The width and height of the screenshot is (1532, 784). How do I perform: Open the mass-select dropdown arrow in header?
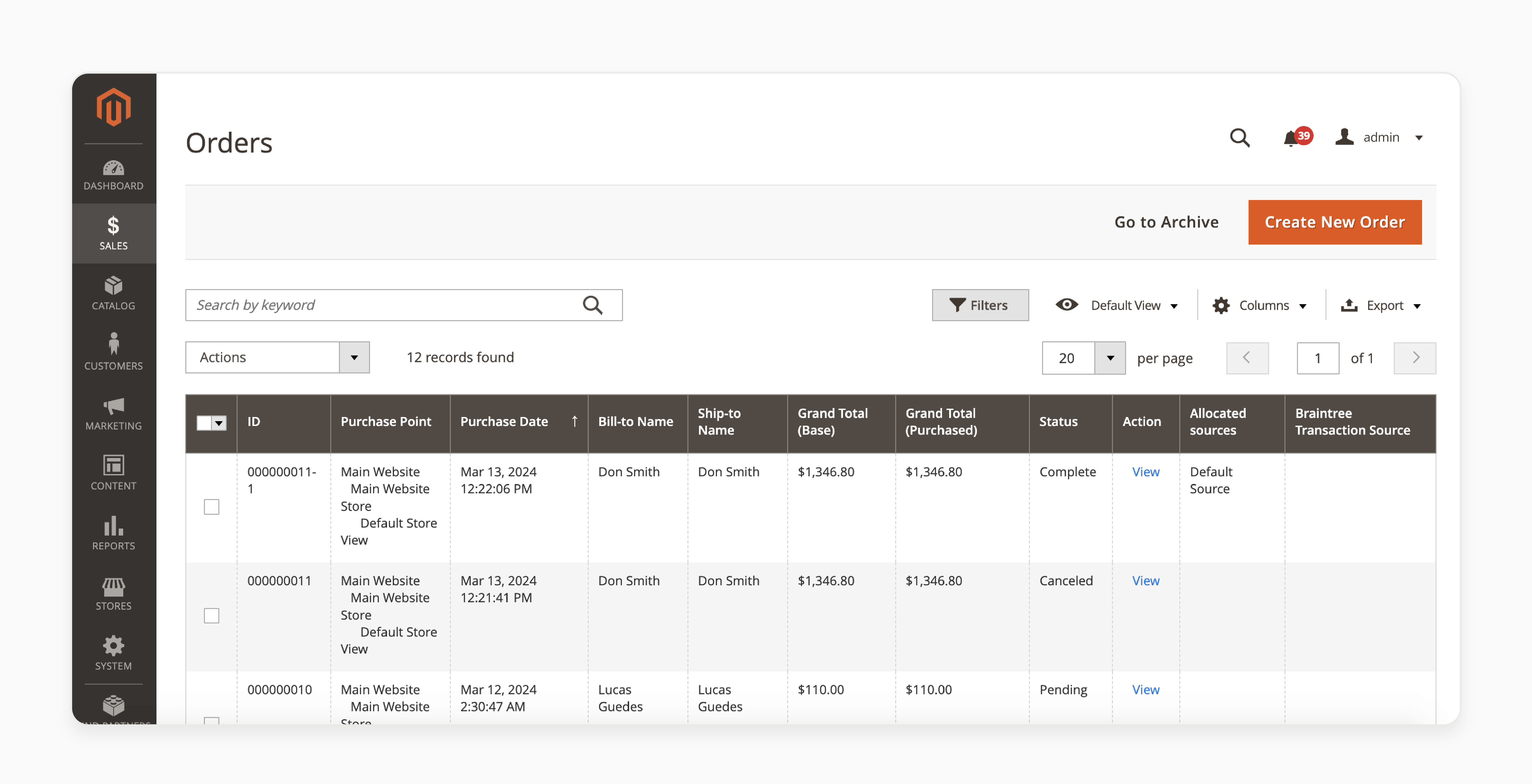point(219,423)
